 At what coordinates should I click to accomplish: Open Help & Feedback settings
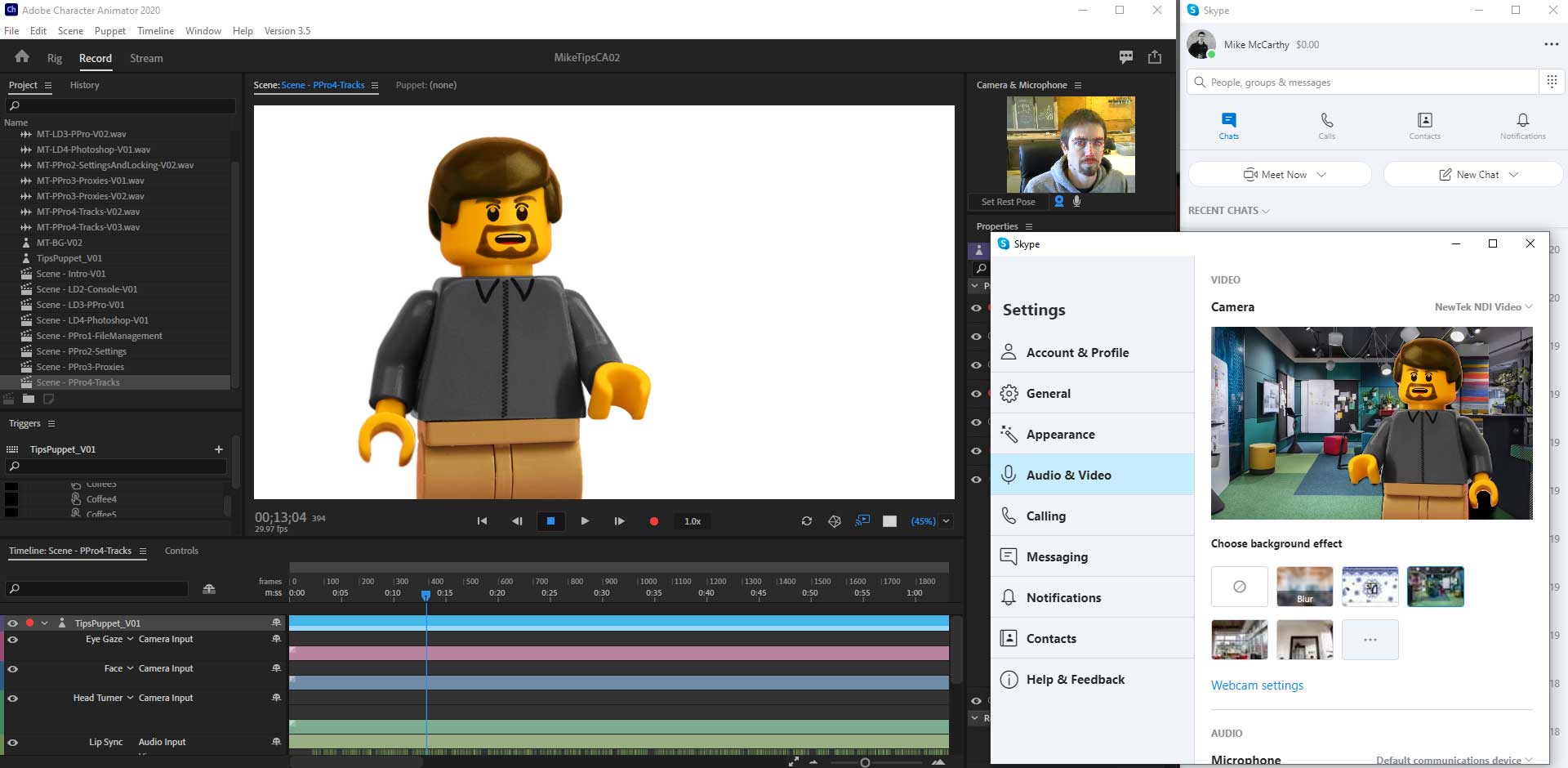coord(1093,679)
